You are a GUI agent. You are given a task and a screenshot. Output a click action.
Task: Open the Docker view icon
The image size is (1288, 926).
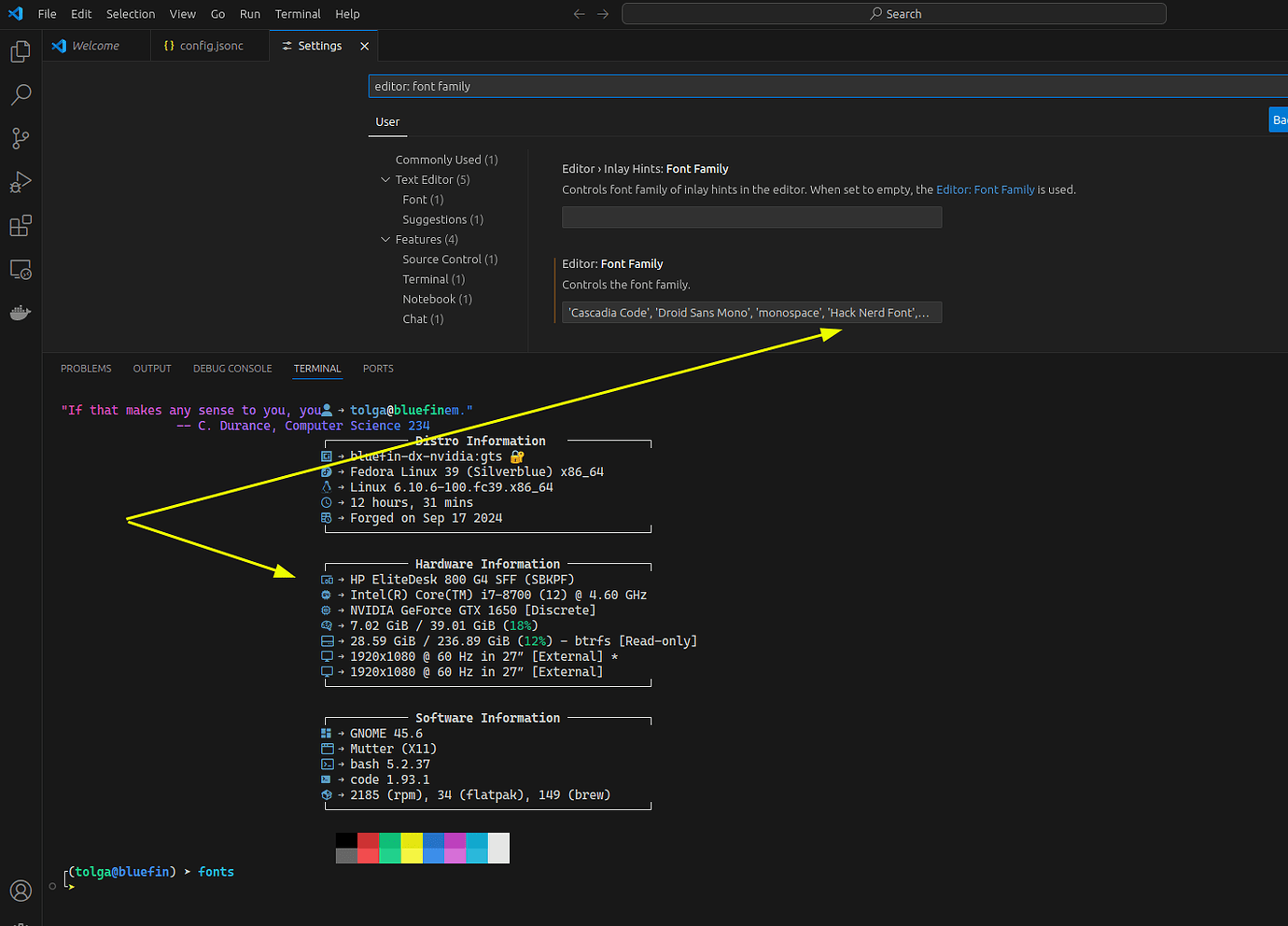[21, 313]
